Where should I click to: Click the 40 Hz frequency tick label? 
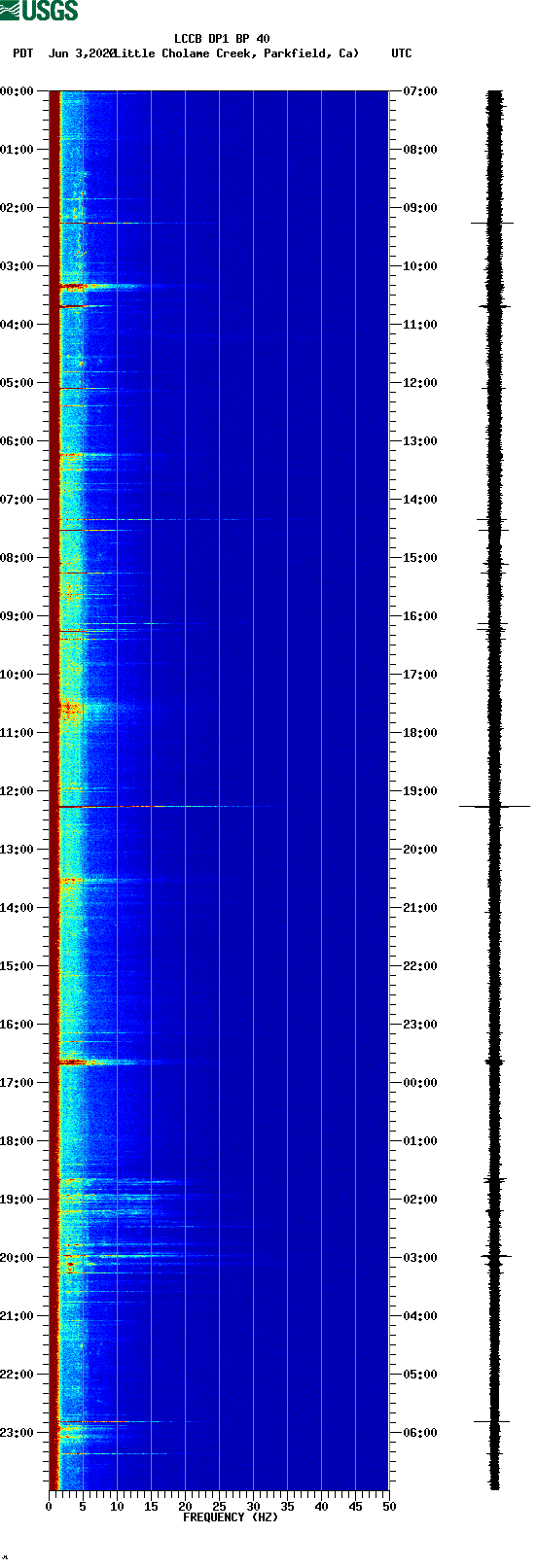tap(321, 1507)
